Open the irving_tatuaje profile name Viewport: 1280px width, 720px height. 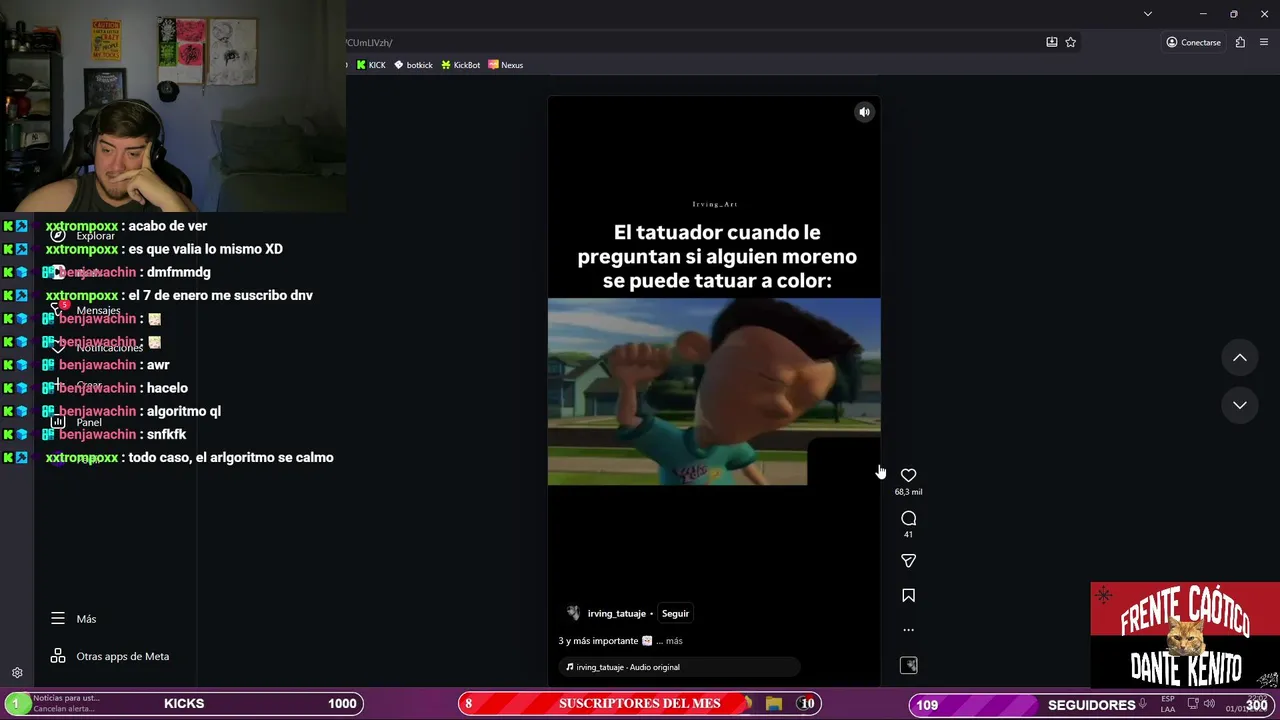tap(616, 614)
